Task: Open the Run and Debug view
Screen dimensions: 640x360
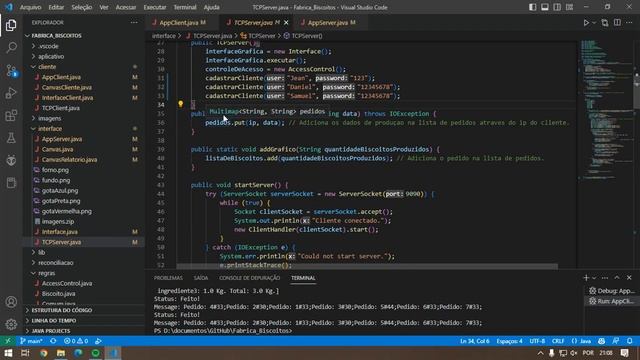Action: pos(11,93)
